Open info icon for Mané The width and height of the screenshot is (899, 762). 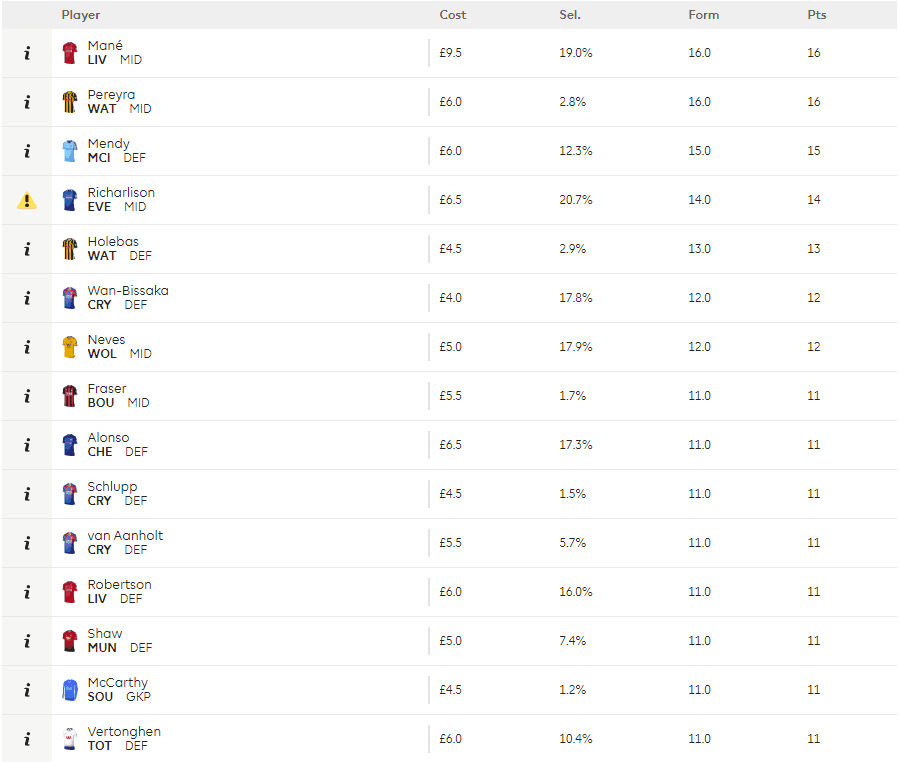pos(27,53)
